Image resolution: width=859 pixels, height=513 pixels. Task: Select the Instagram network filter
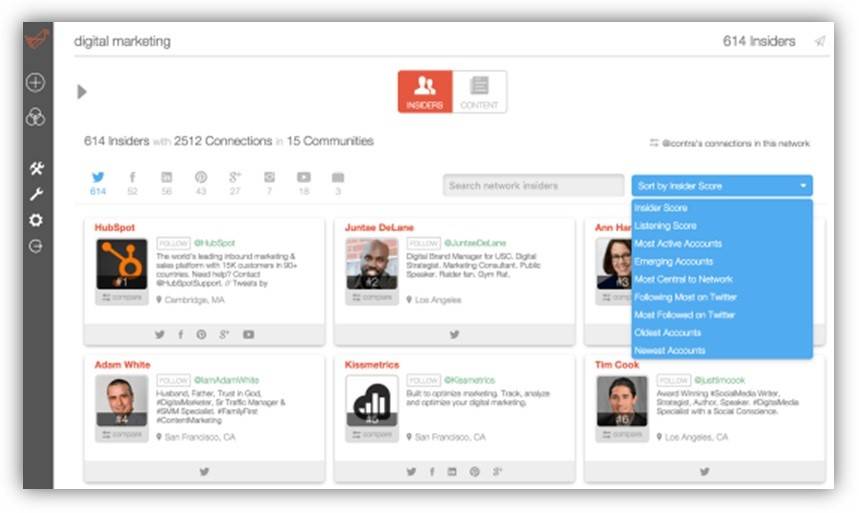coord(270,183)
